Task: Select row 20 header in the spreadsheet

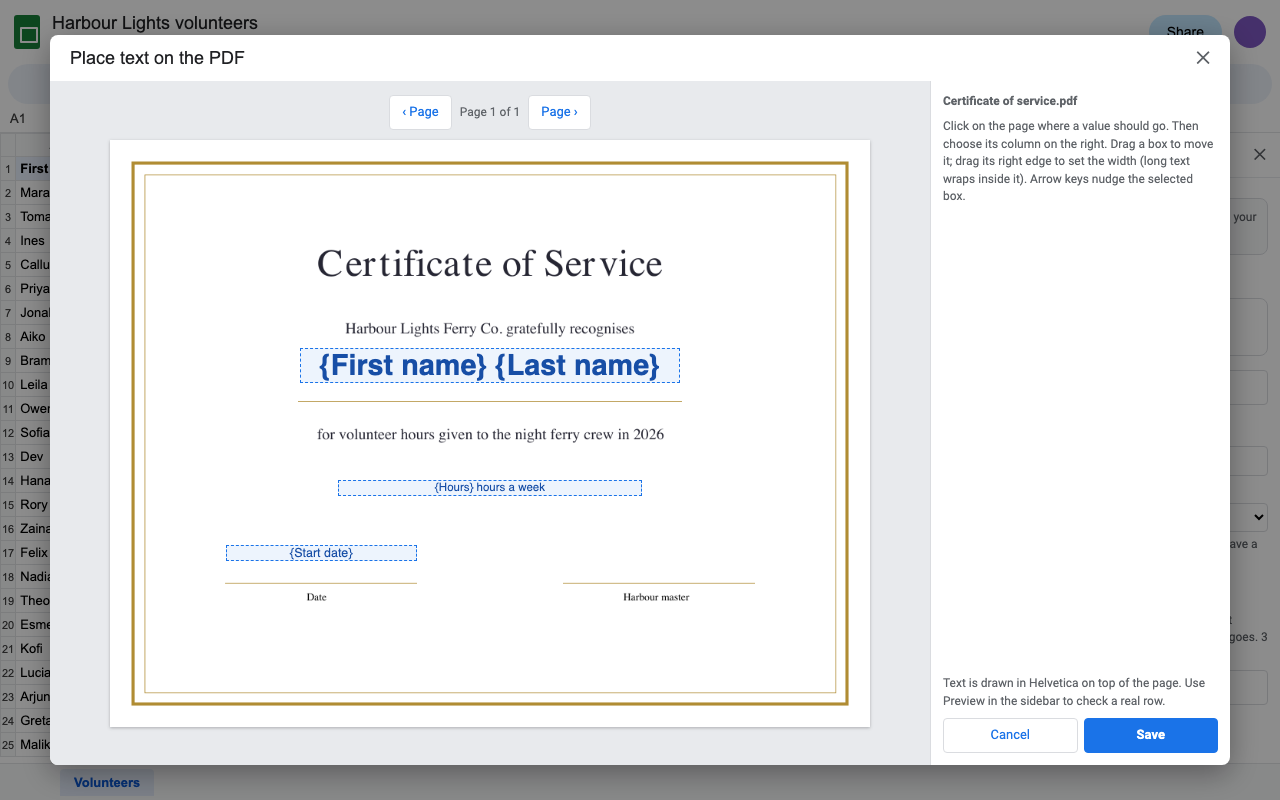Action: [8, 625]
